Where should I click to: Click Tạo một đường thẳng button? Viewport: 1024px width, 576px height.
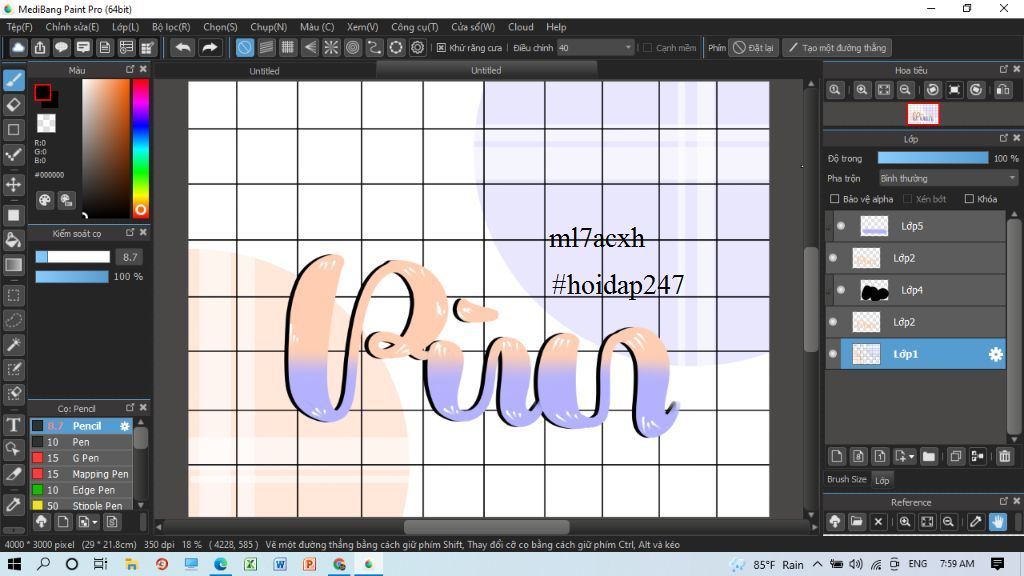(x=838, y=48)
